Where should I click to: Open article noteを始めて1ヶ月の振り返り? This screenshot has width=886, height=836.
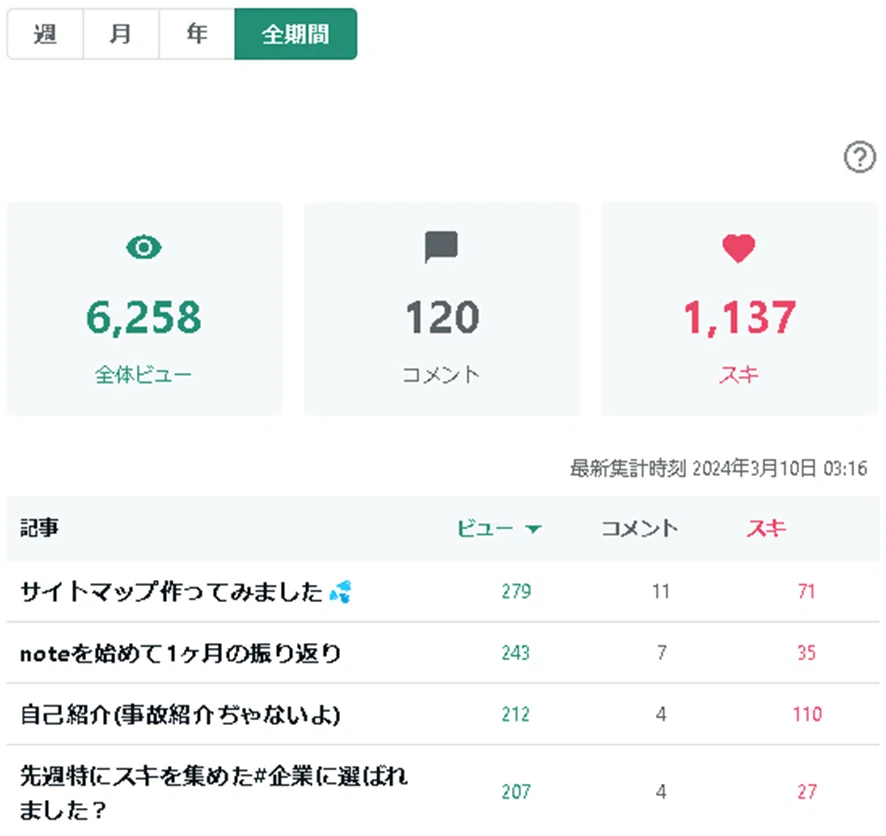click(180, 654)
